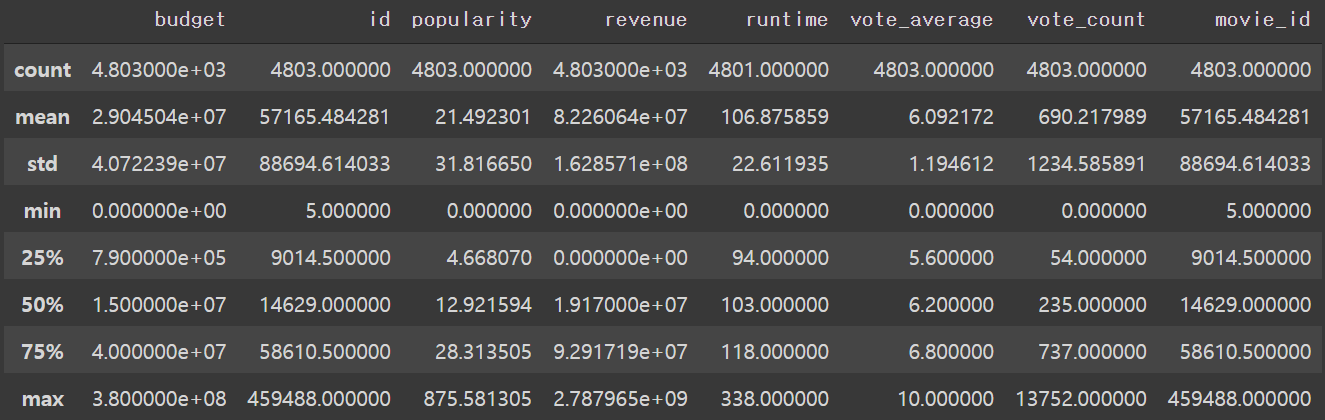1325x420 pixels.
Task: Click vote_average 75% value 6.800000
Action: tap(952, 352)
